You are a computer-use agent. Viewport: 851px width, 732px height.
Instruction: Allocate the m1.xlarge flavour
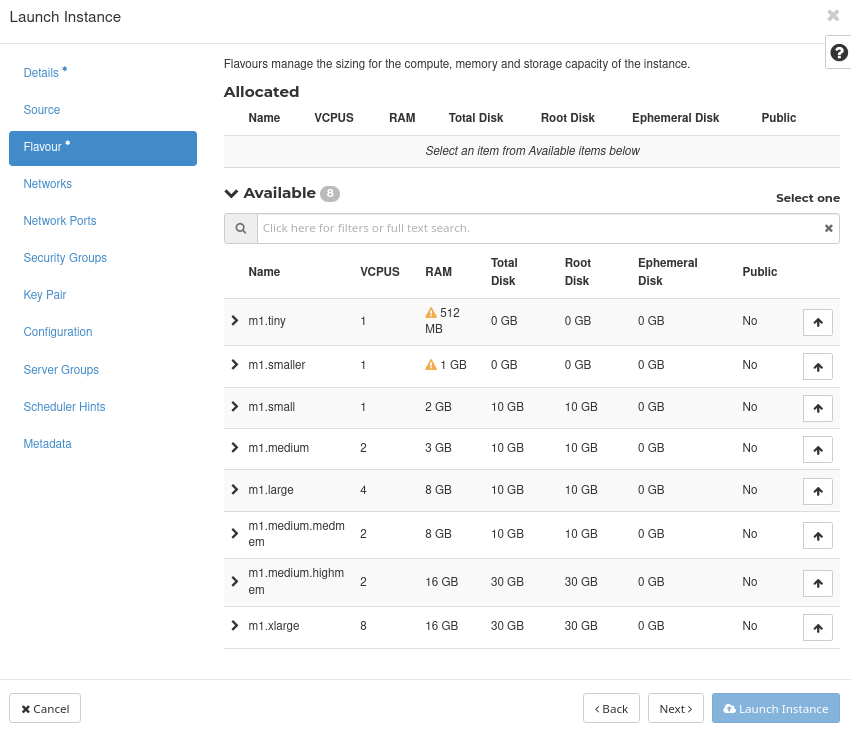pos(817,627)
